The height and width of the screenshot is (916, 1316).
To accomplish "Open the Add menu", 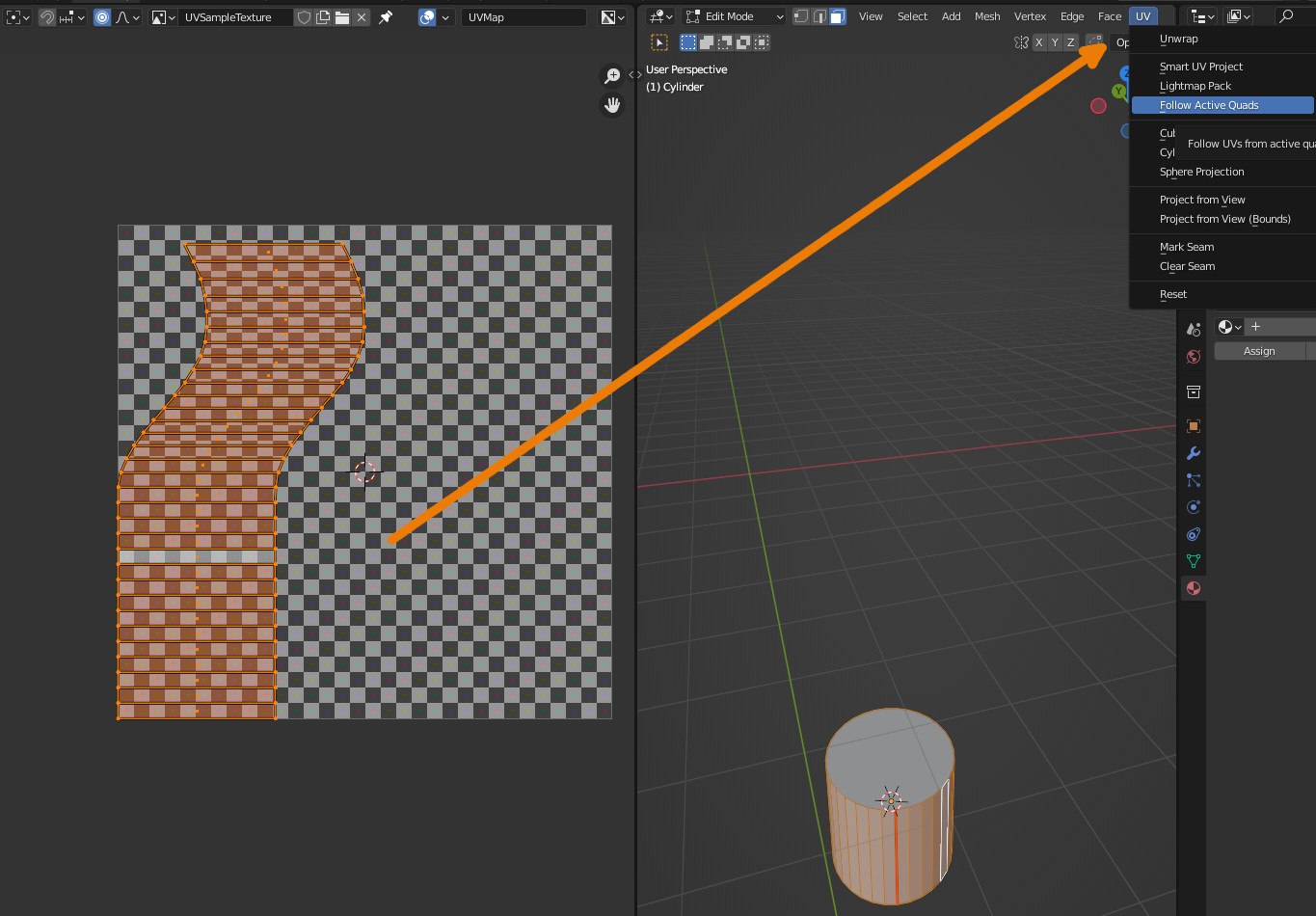I will [952, 16].
